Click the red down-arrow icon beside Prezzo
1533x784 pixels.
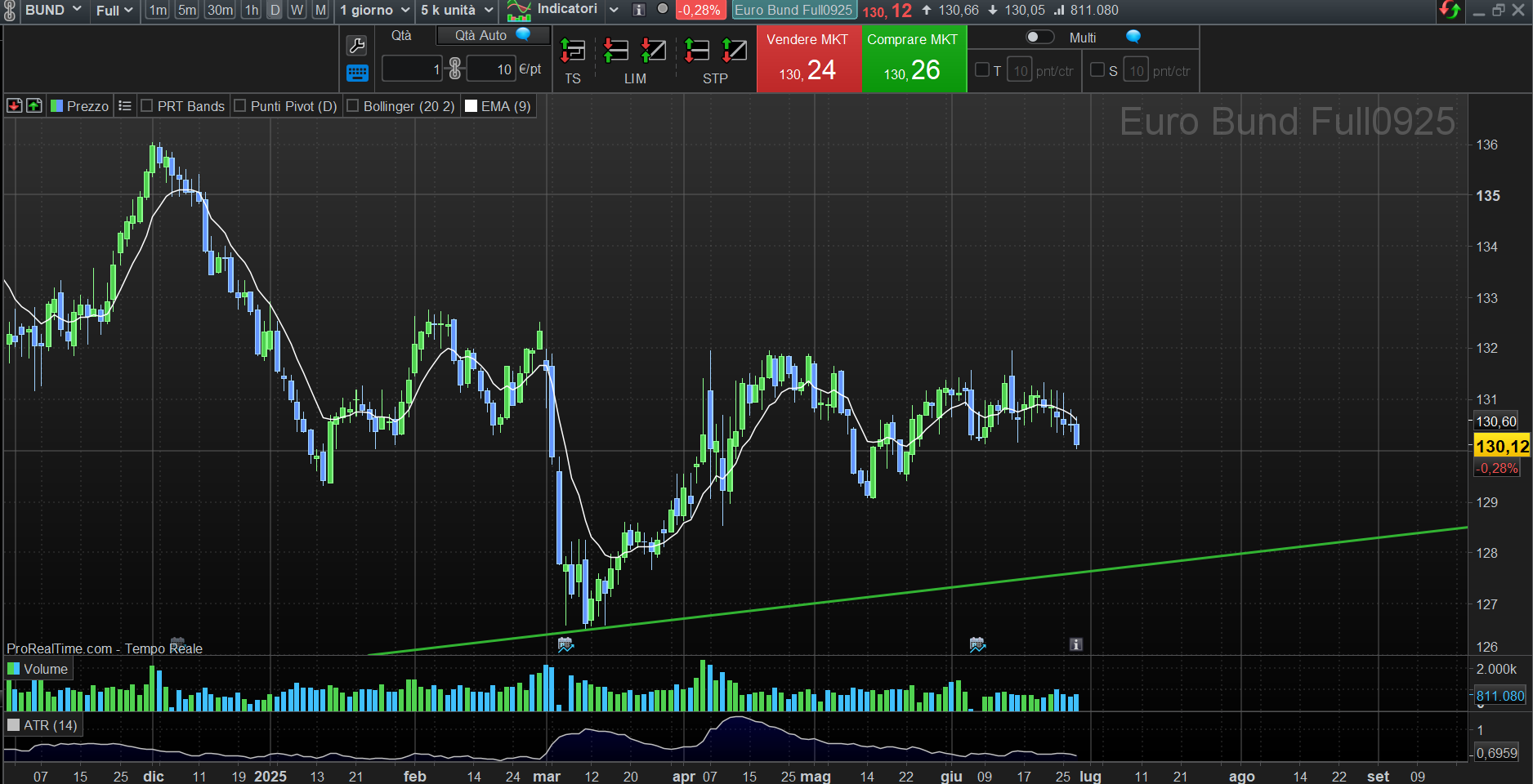(x=14, y=105)
